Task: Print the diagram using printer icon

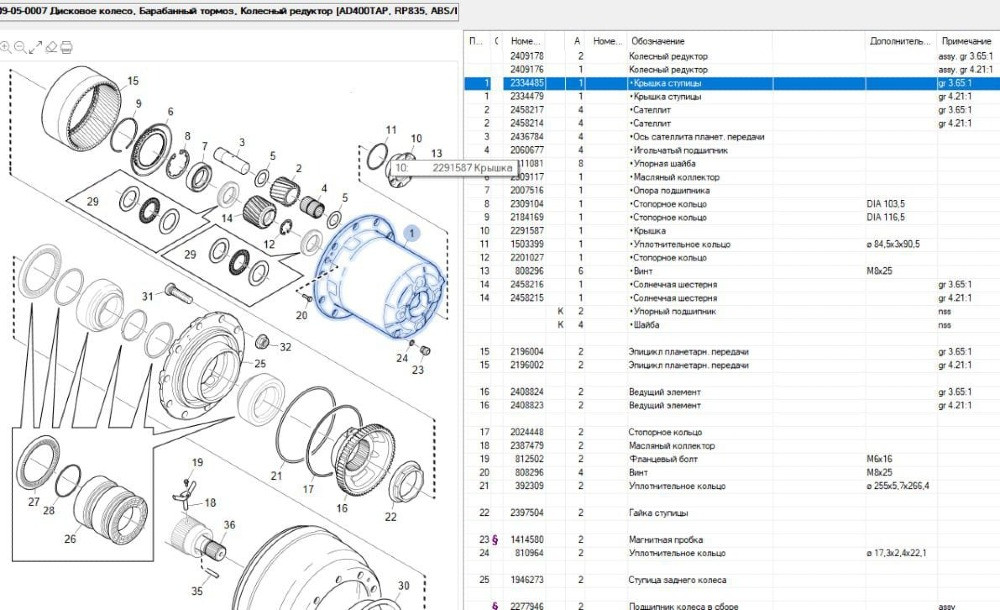Action: 66,46
